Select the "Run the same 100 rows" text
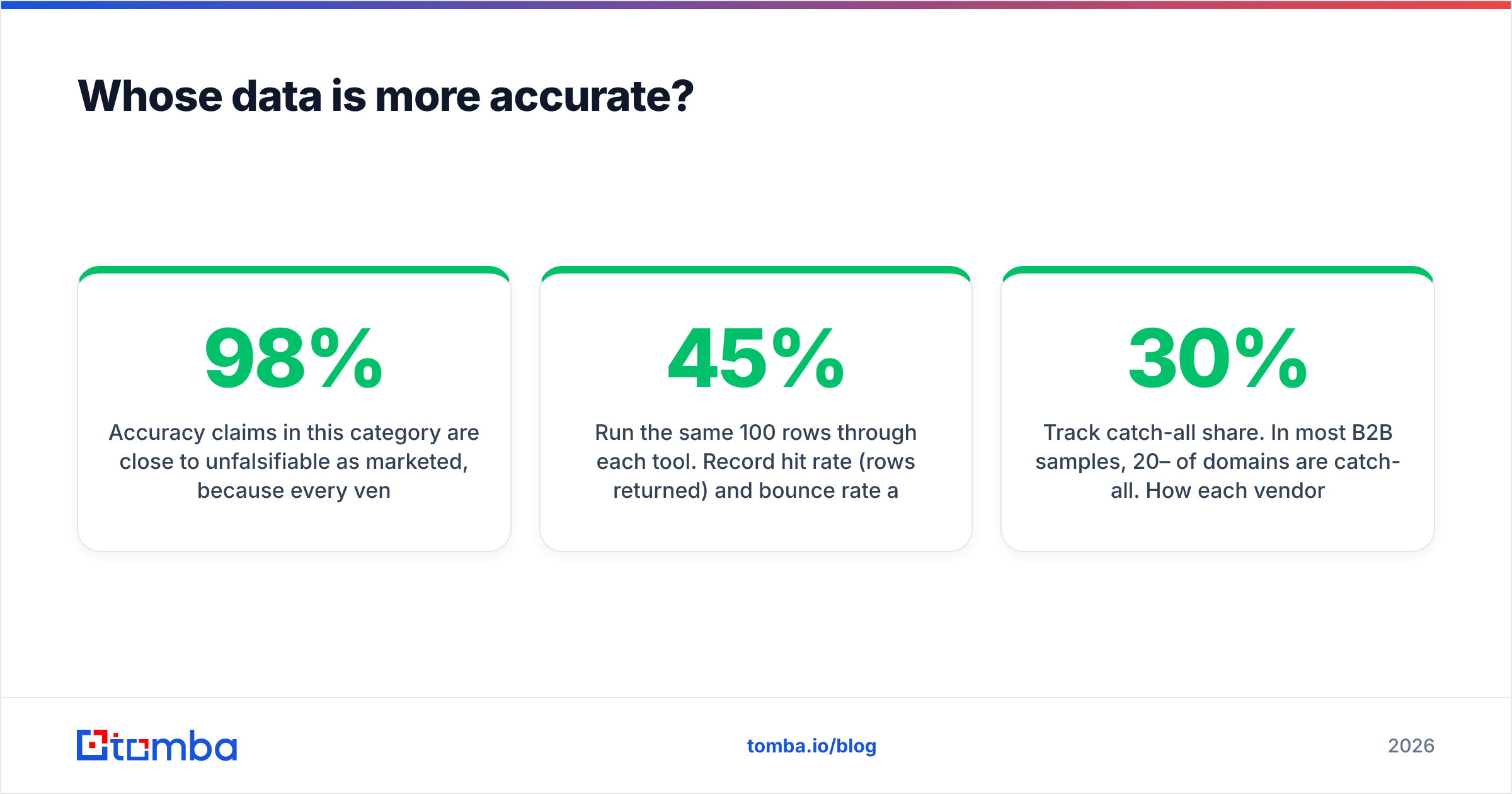1512x794 pixels. click(756, 461)
